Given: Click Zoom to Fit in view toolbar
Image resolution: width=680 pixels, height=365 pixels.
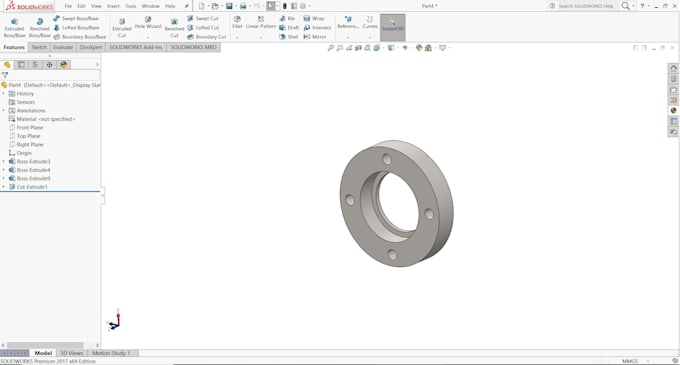Looking at the screenshot, I should pyautogui.click(x=330, y=48).
